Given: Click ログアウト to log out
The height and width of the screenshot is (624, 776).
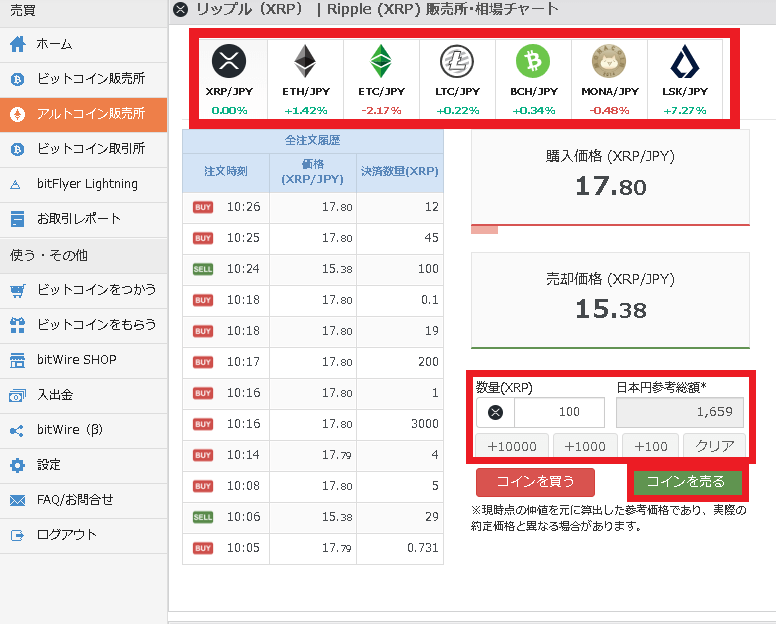Looking at the screenshot, I should click(x=83, y=536).
